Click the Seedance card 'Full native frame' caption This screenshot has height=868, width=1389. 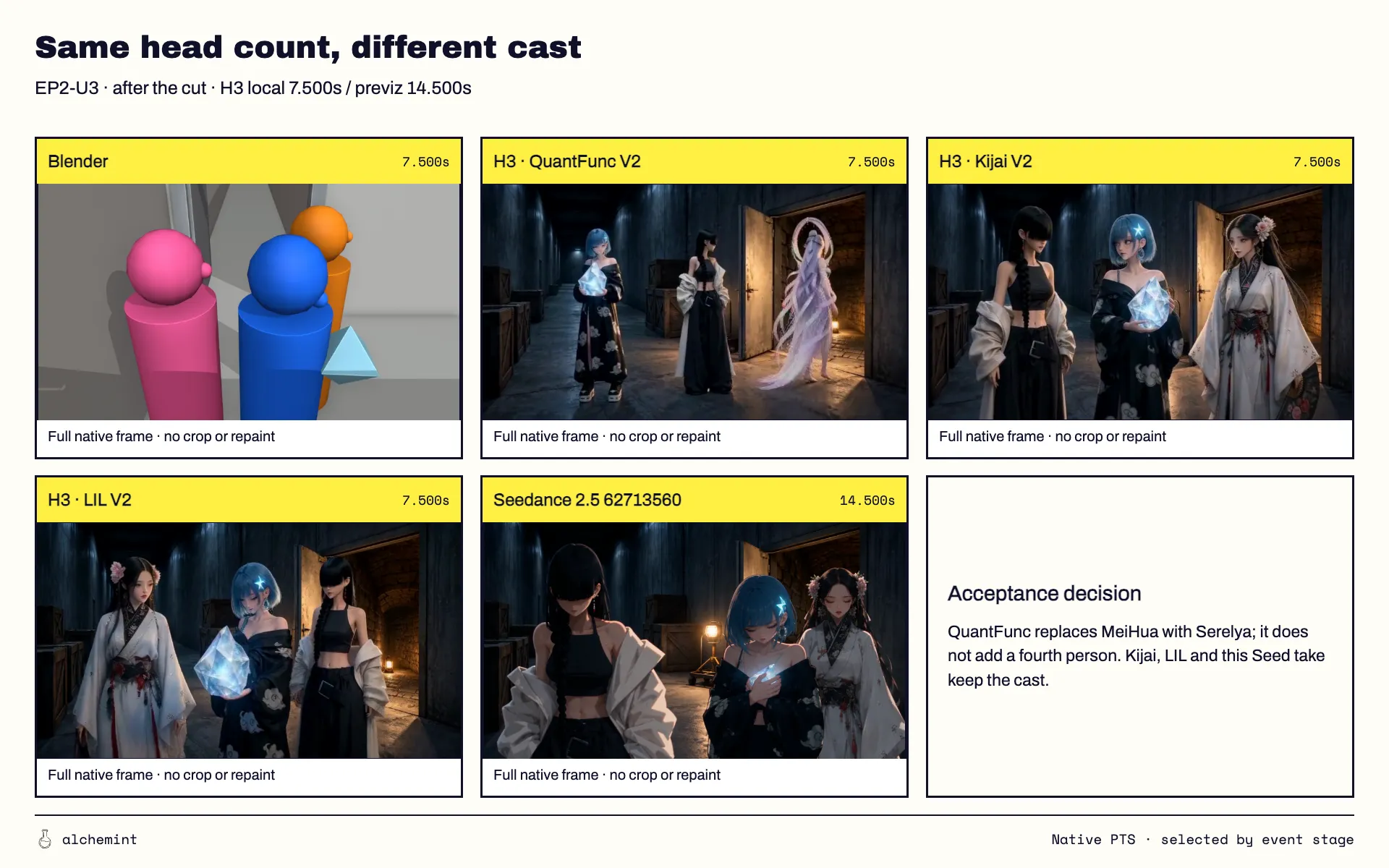coord(607,775)
